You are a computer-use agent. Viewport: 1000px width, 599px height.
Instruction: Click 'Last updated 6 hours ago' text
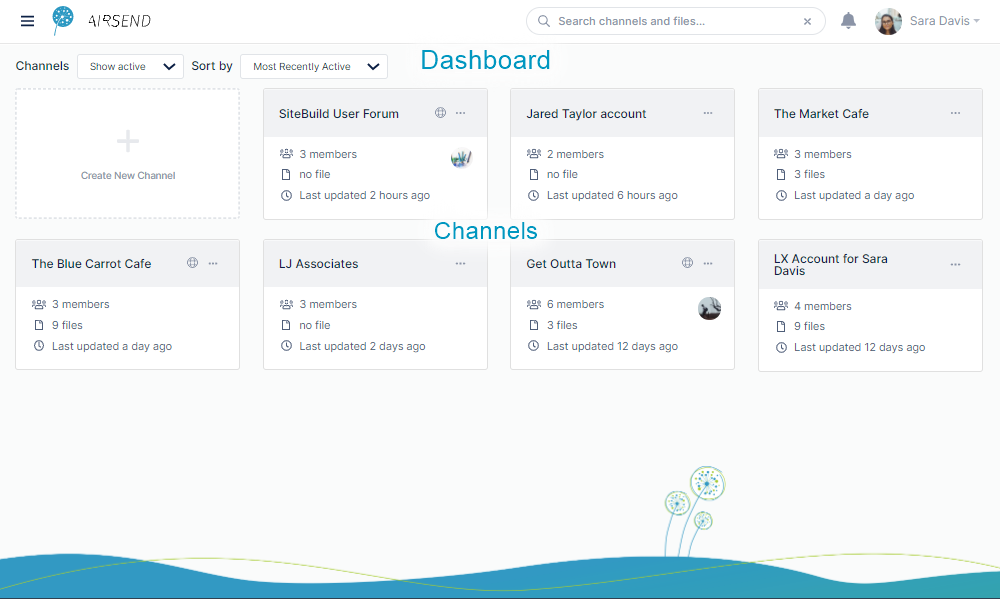pyautogui.click(x=612, y=195)
